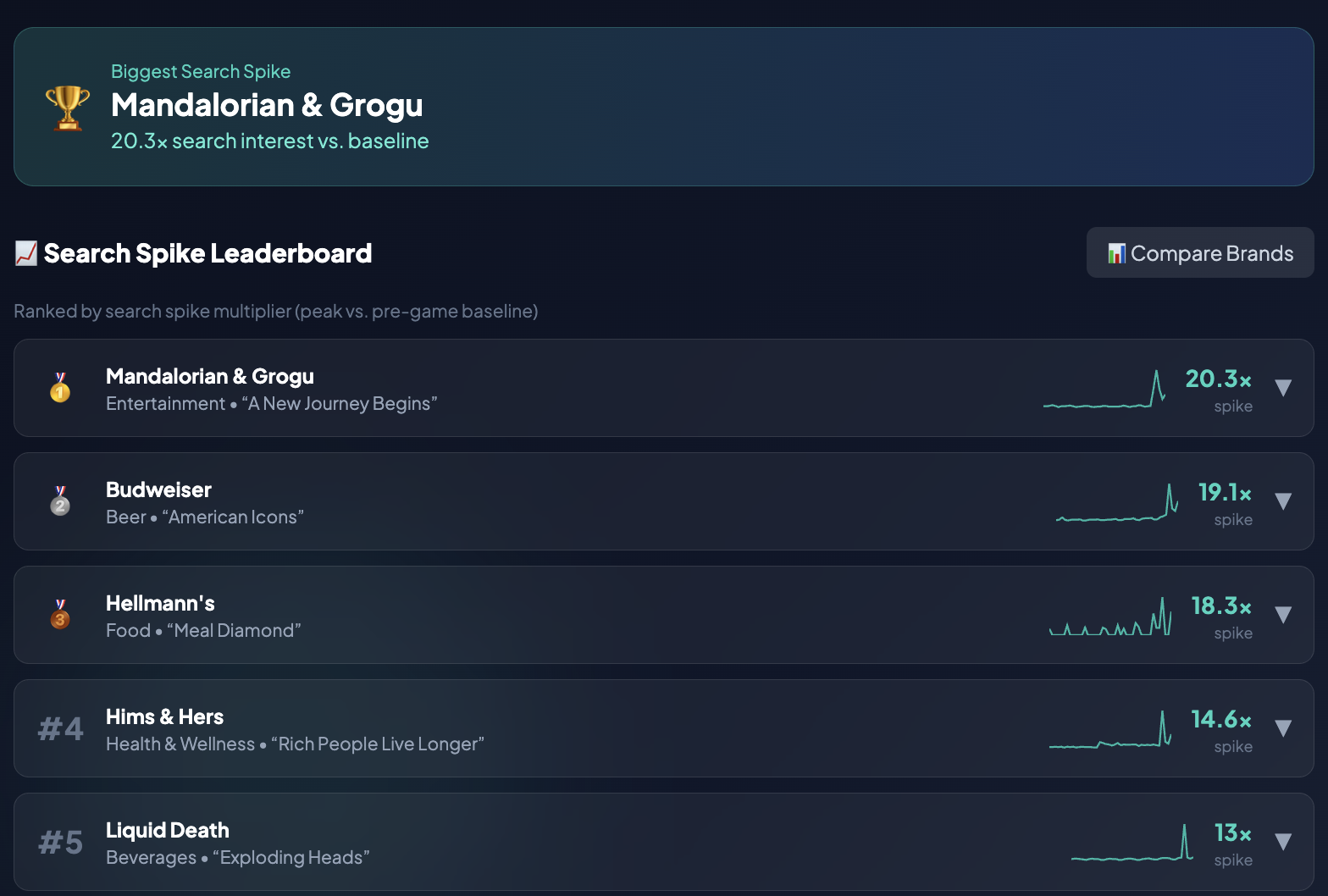1328x896 pixels.
Task: Expand the Budweiser row details arrow
Action: click(1283, 501)
